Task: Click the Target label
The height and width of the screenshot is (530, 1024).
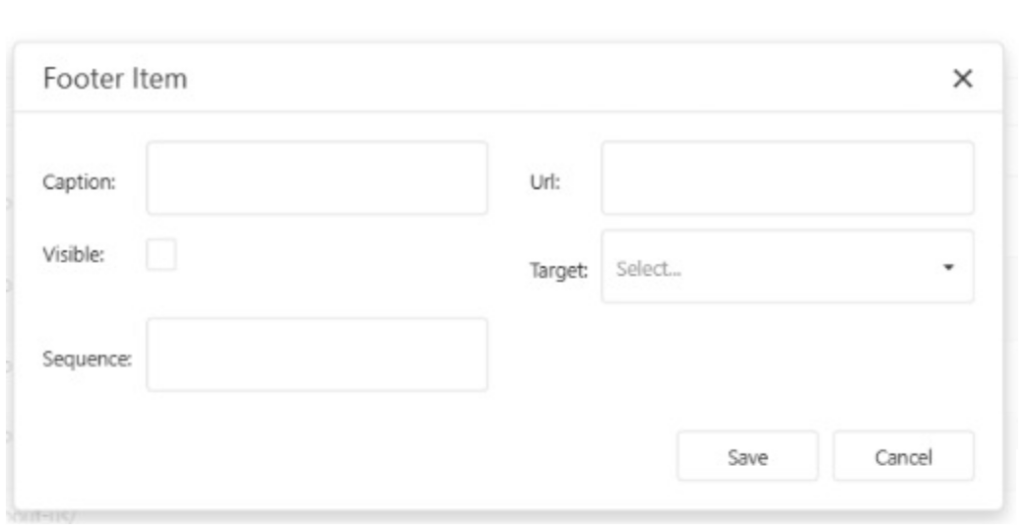Action: (558, 270)
